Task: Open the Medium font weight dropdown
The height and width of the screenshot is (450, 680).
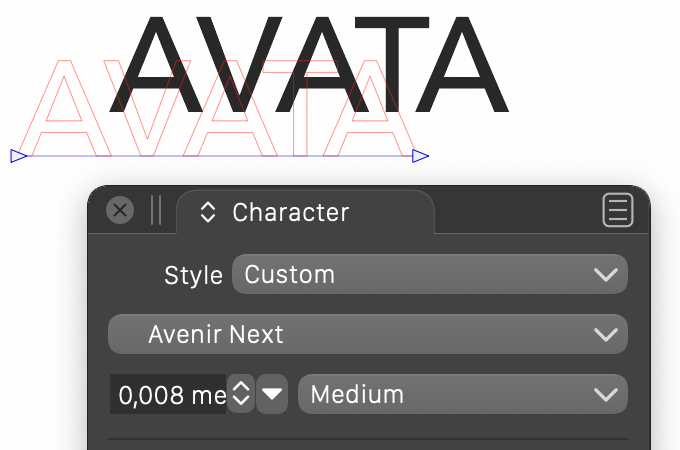Action: 463,394
